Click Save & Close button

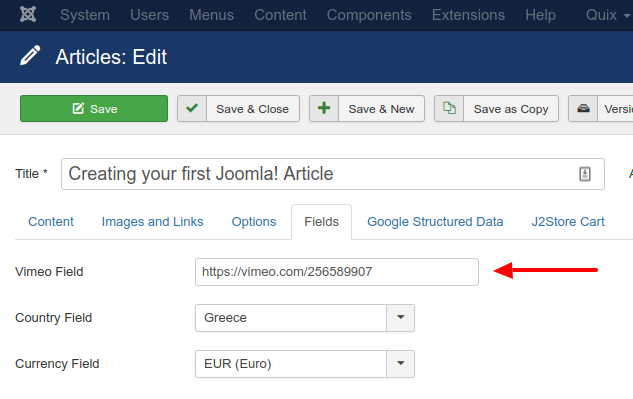(239, 108)
